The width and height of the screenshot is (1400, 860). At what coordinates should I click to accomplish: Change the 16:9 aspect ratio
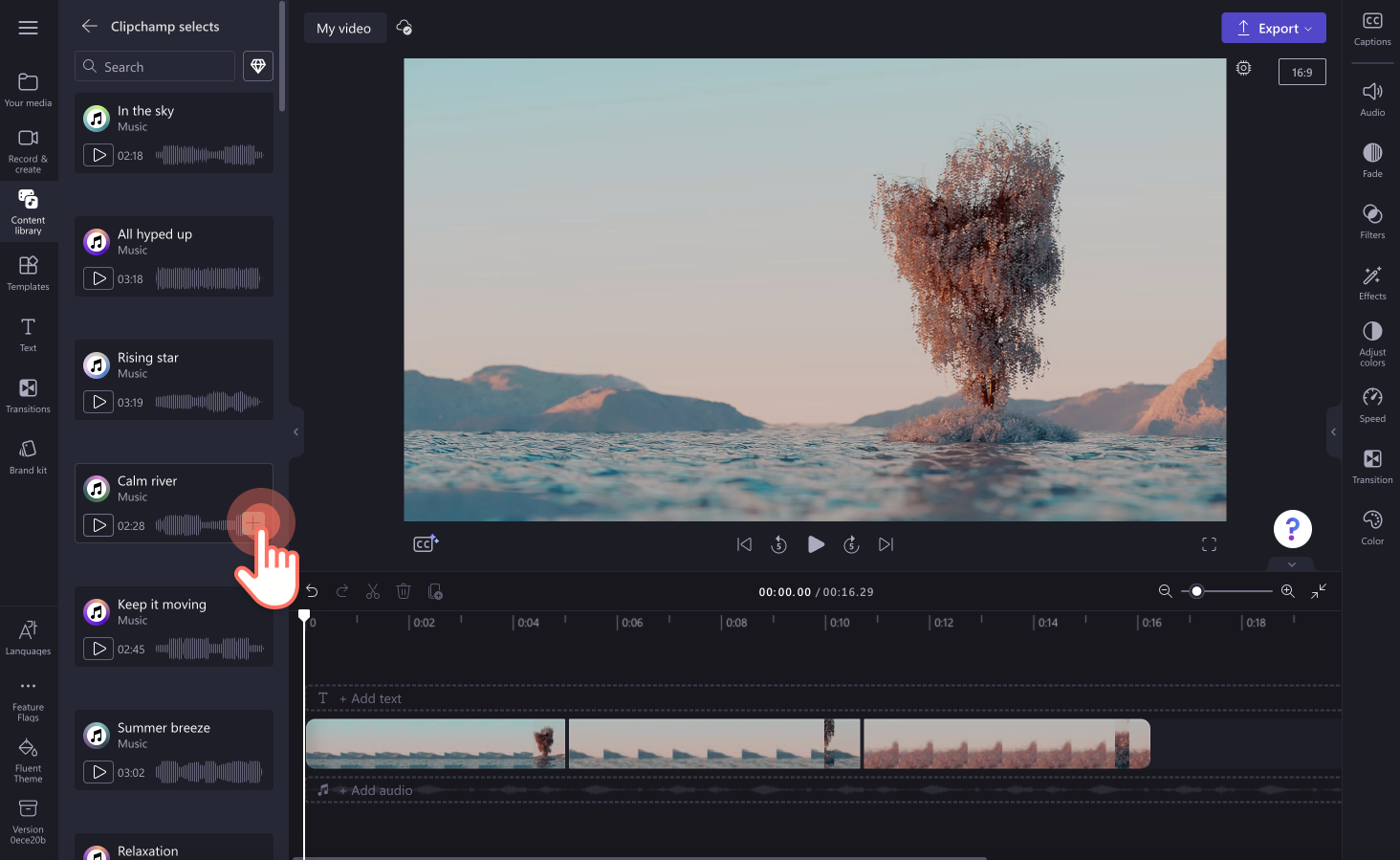click(x=1302, y=72)
